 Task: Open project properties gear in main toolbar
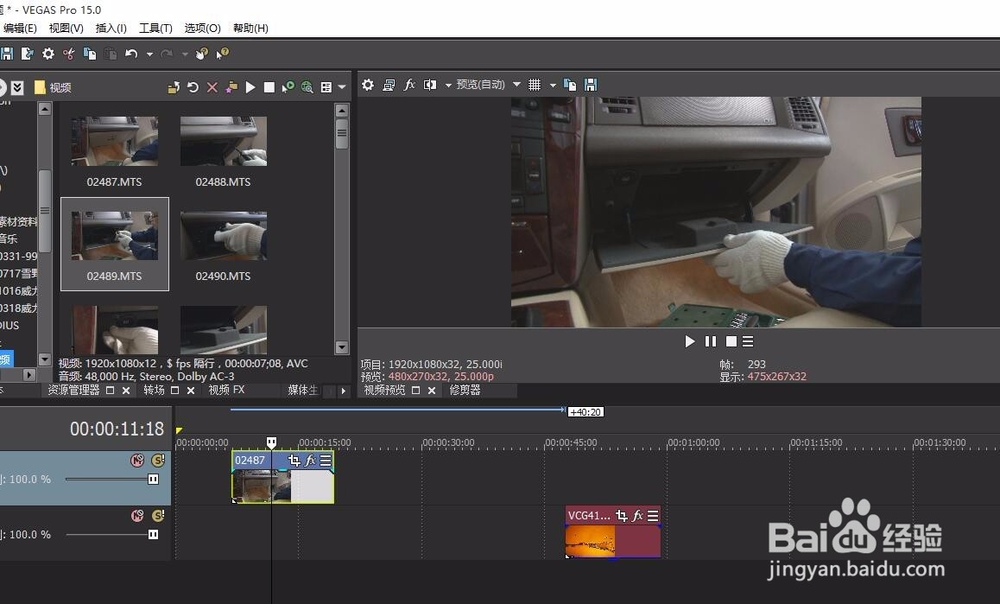48,54
